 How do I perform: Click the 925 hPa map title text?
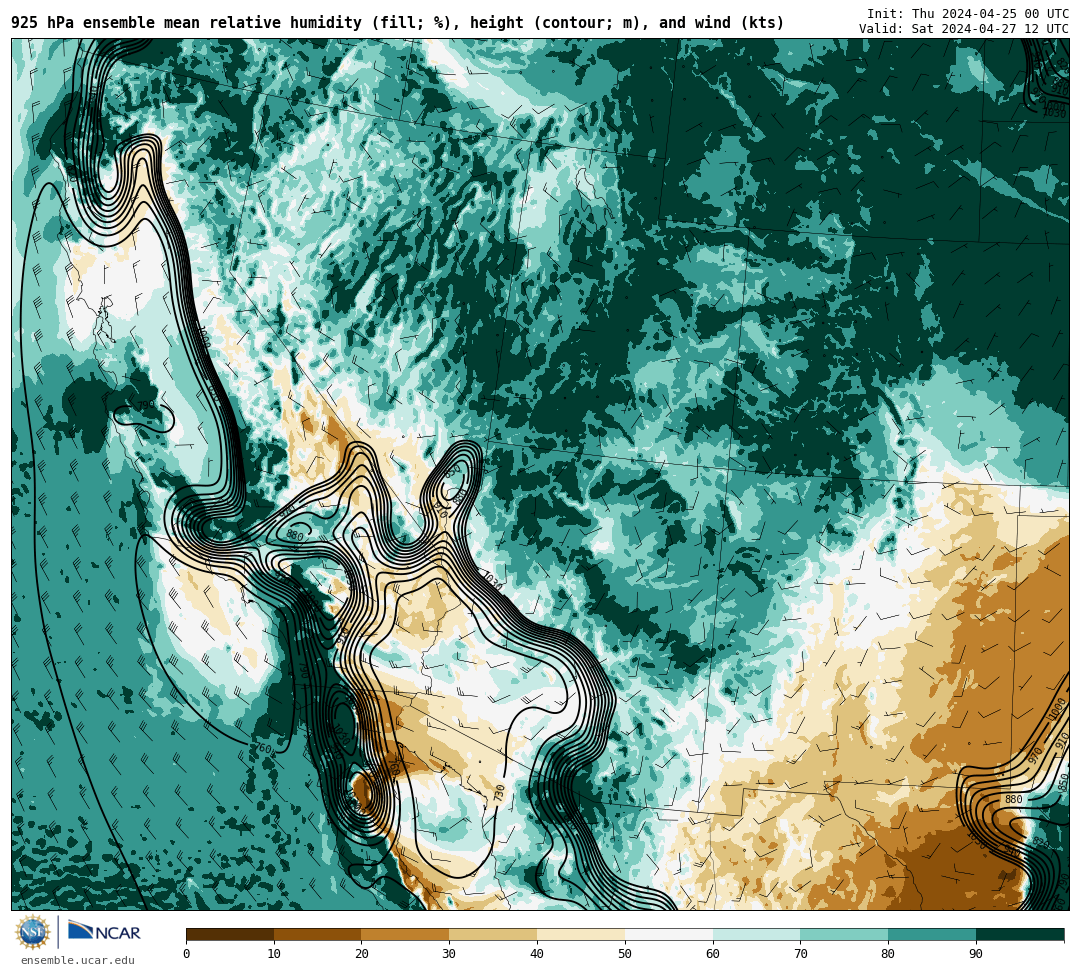397,23
